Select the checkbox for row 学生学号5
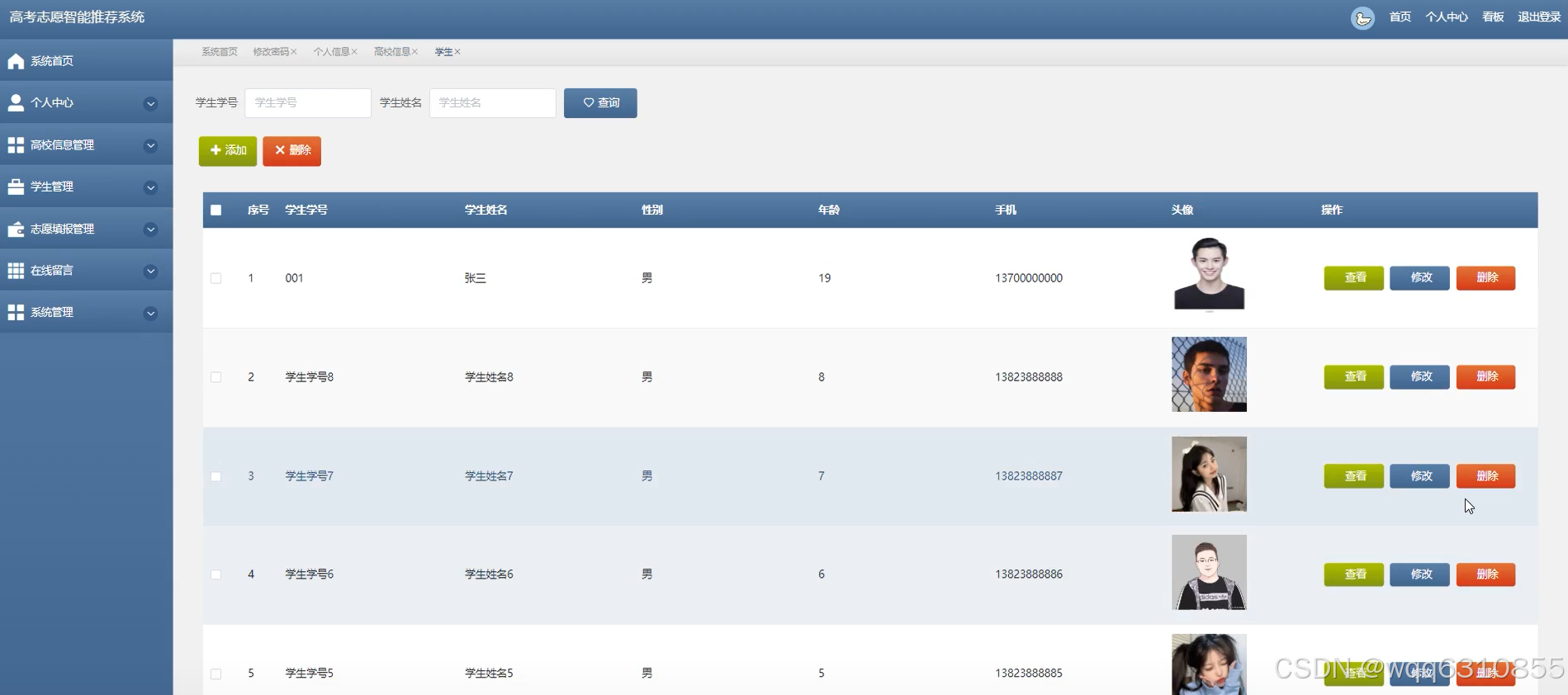This screenshot has height=695, width=1568. [x=216, y=674]
